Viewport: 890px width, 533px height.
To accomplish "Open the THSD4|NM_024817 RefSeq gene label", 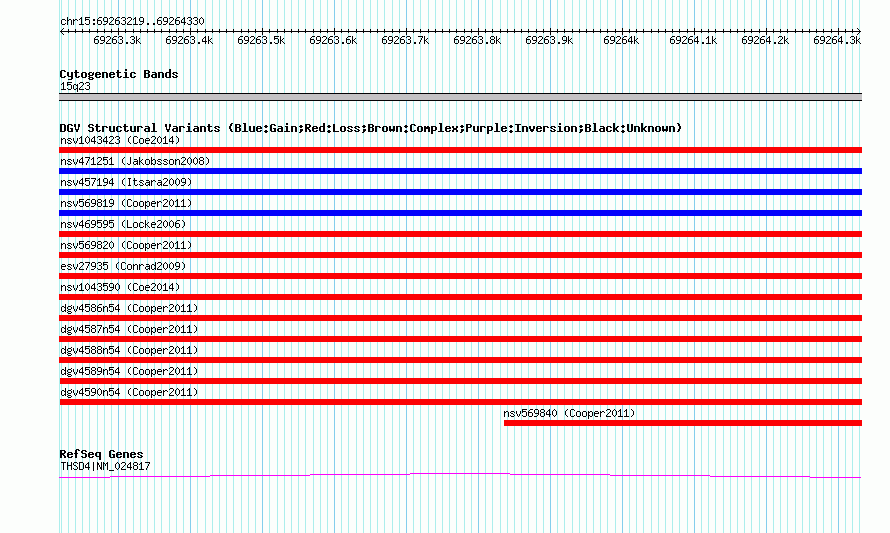I will click(106, 467).
